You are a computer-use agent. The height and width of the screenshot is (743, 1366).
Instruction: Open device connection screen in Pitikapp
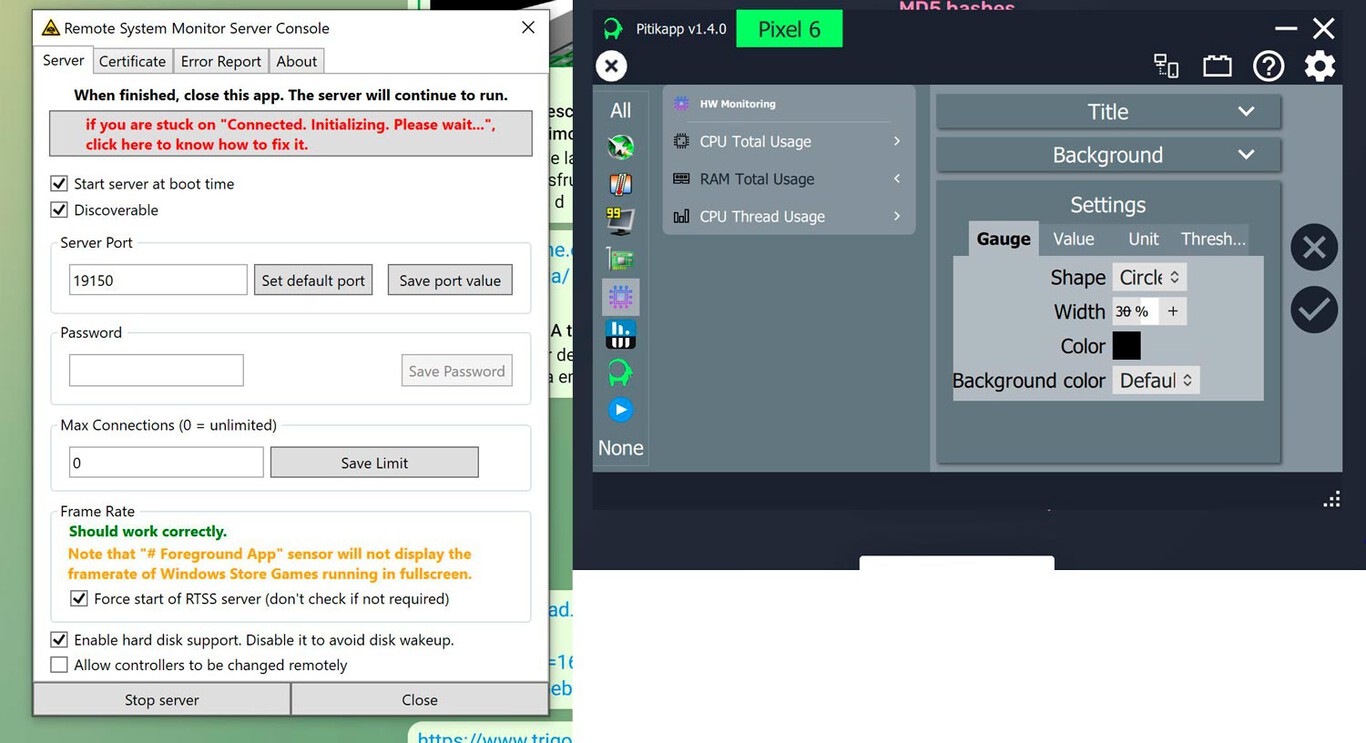[x=1166, y=65]
